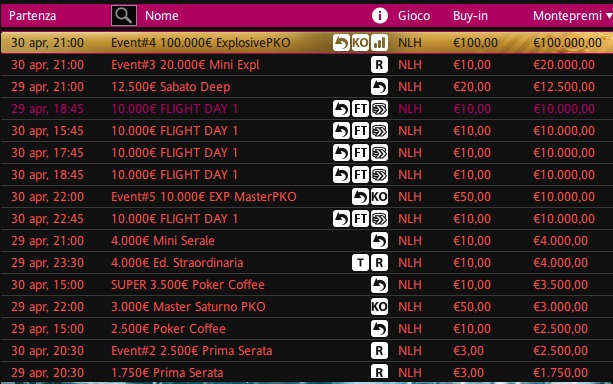Open 4.000€ Mini Serale tournament row
The height and width of the screenshot is (384, 613).
[306, 240]
